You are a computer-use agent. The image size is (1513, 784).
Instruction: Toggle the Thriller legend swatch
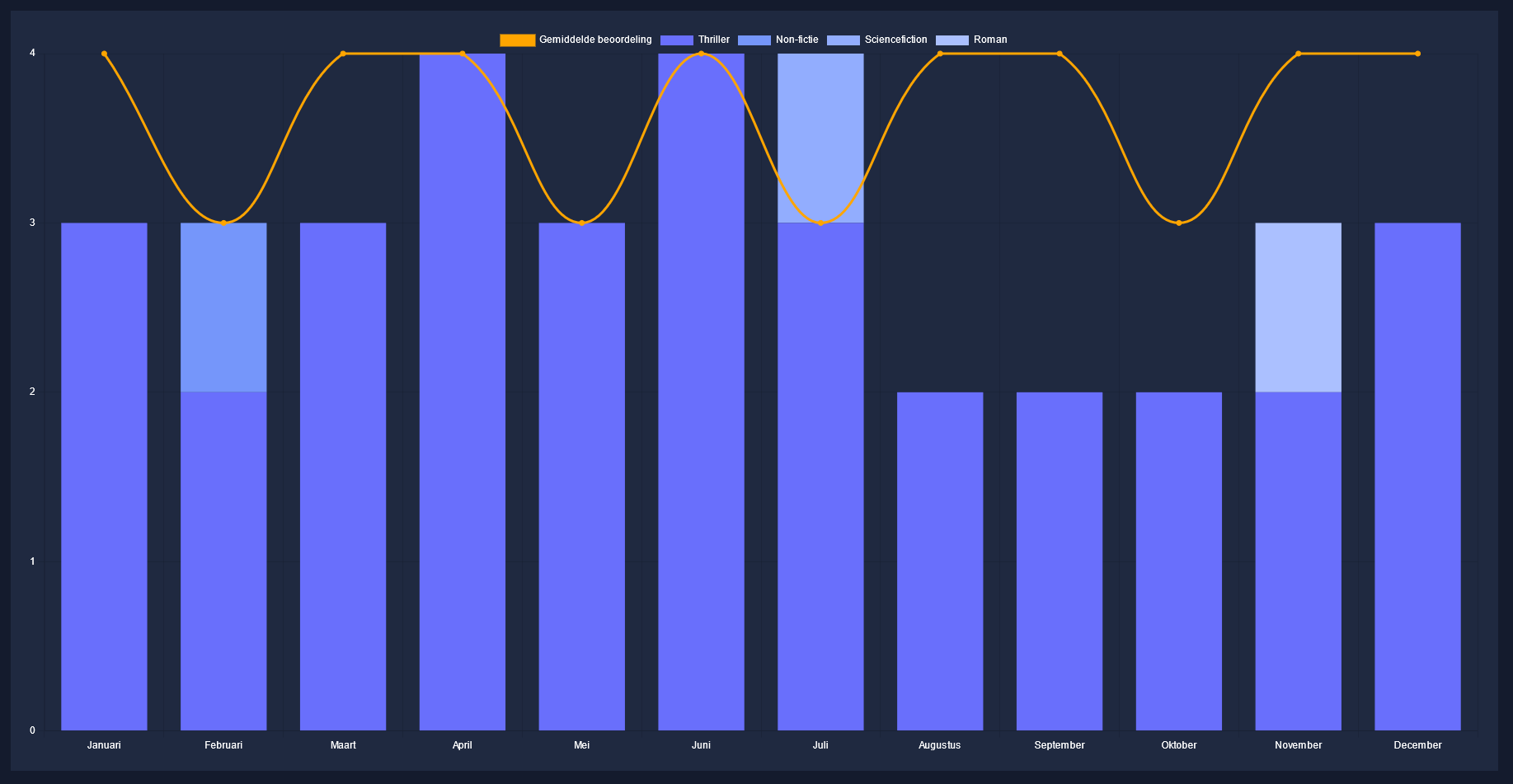(x=677, y=40)
